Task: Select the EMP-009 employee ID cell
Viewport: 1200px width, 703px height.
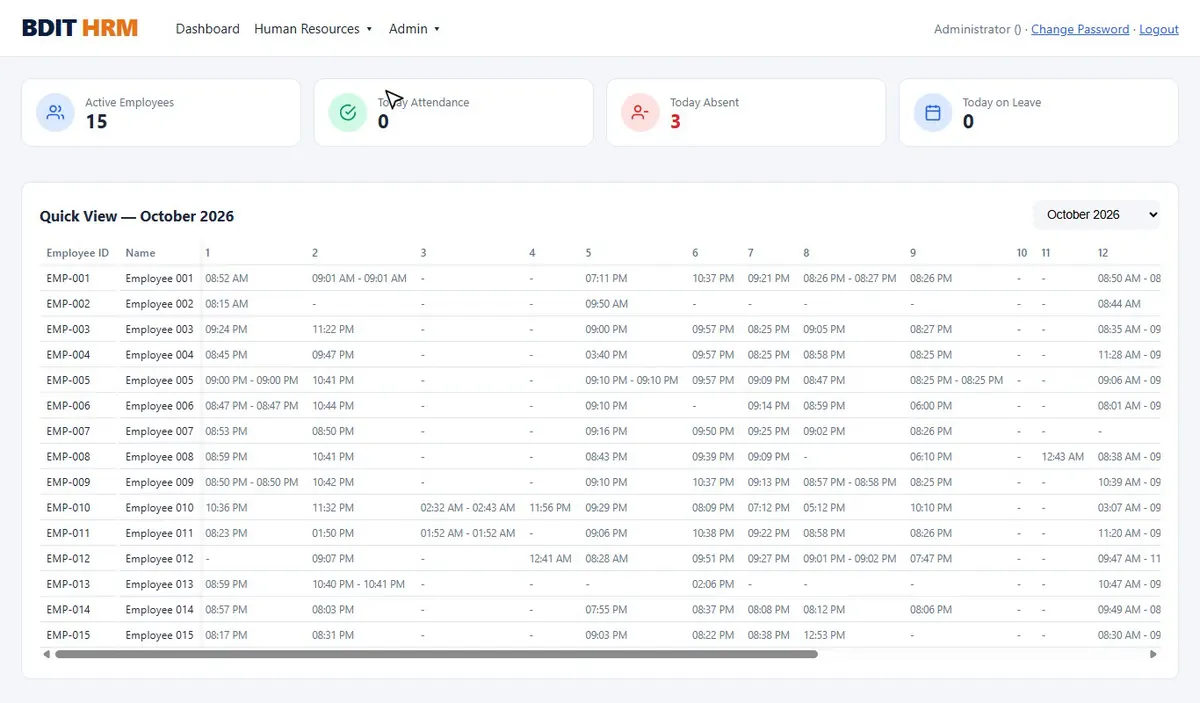Action: 68,482
